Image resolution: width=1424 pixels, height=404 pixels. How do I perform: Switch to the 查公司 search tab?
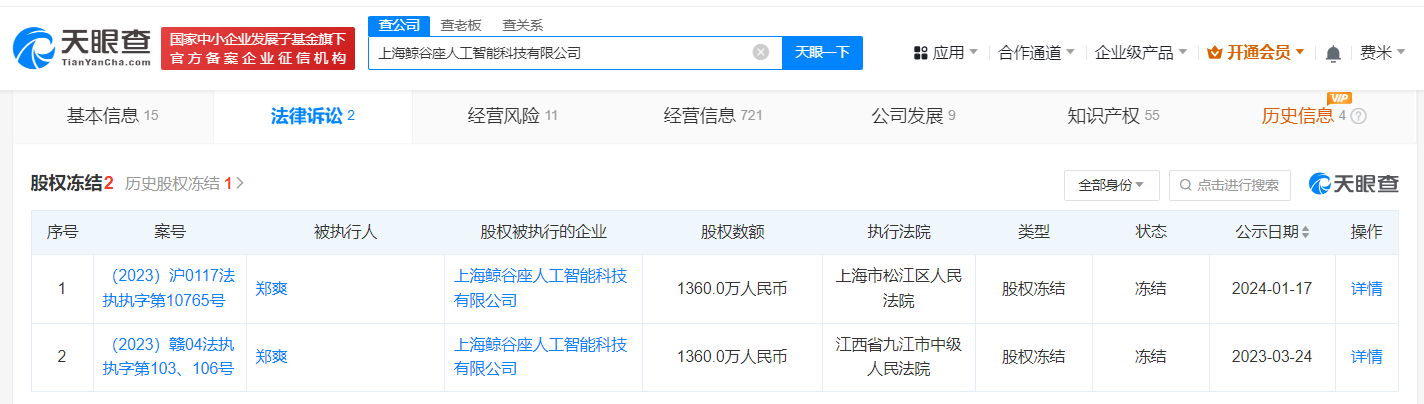pyautogui.click(x=399, y=25)
